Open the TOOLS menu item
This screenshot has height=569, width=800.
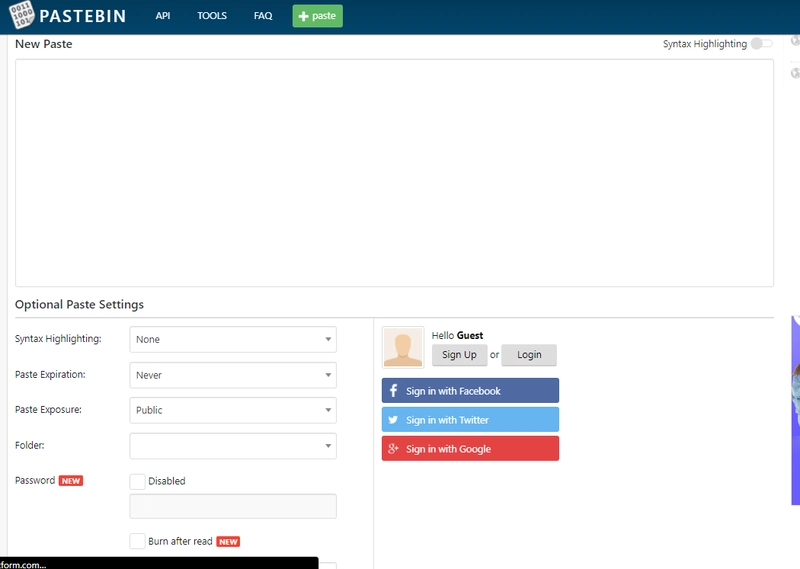coord(212,16)
